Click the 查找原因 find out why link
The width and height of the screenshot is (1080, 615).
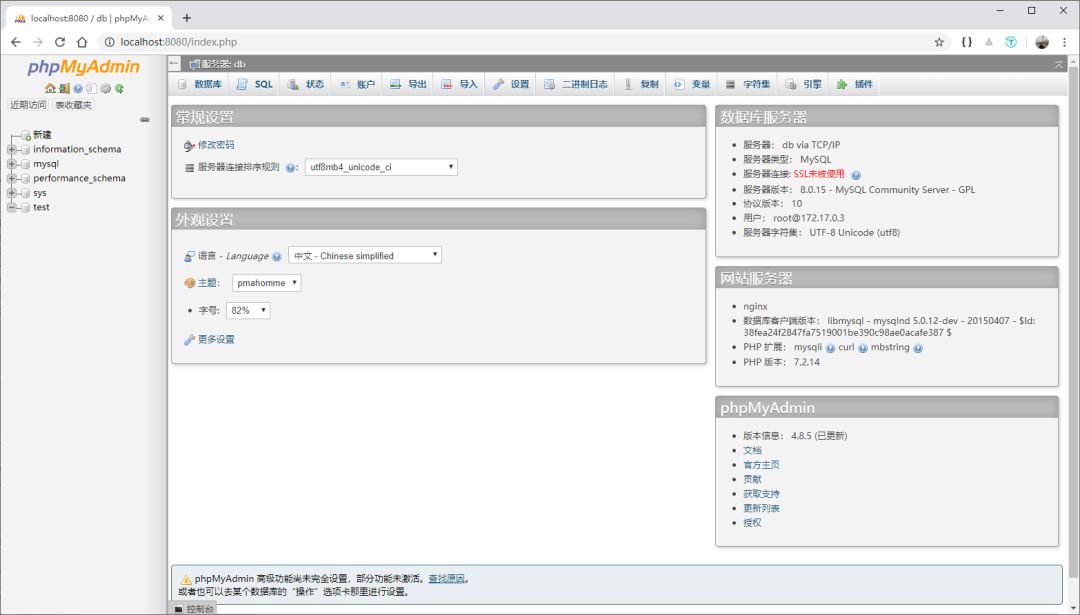pos(446,579)
